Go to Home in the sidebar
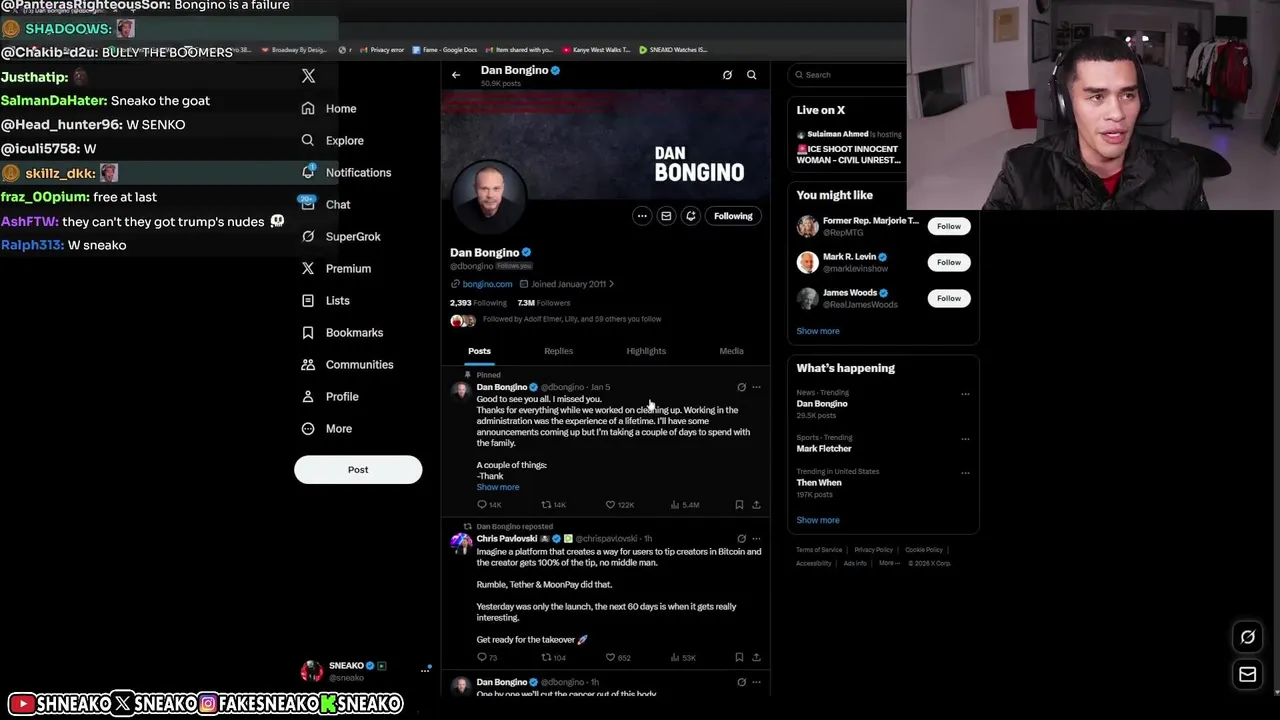This screenshot has height=720, width=1280. [x=329, y=108]
